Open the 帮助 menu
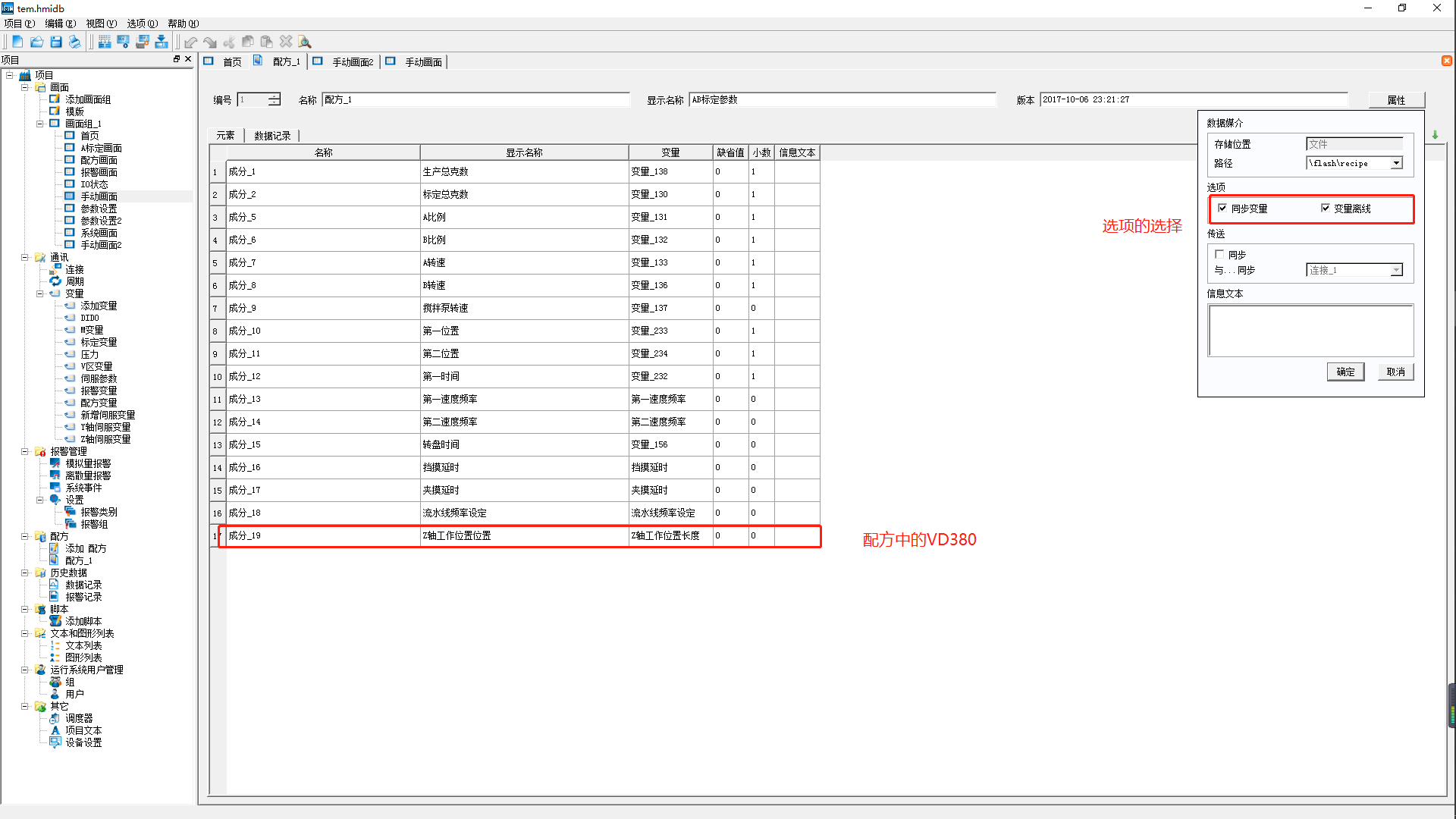This screenshot has height=819, width=1456. click(184, 24)
